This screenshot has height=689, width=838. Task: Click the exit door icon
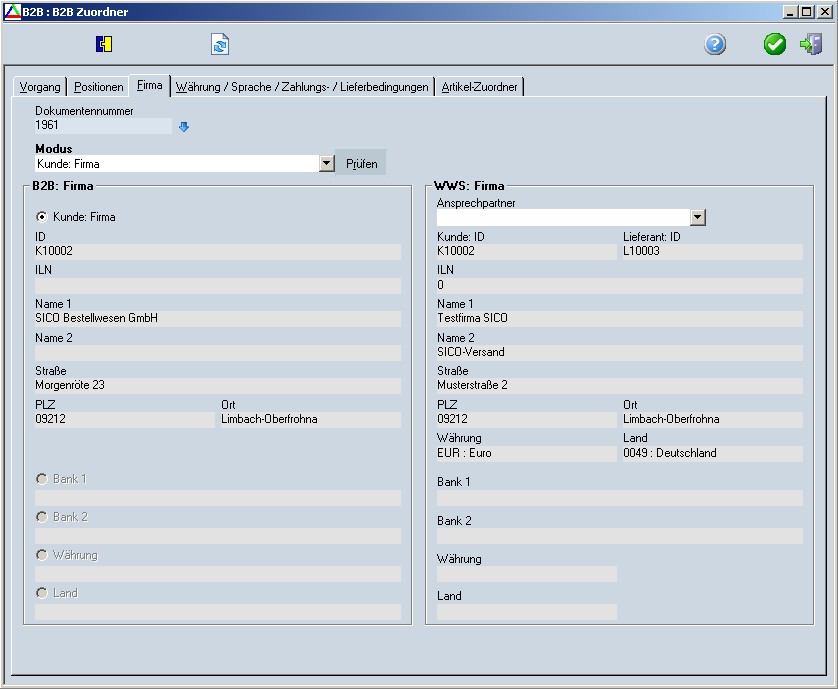pos(810,44)
